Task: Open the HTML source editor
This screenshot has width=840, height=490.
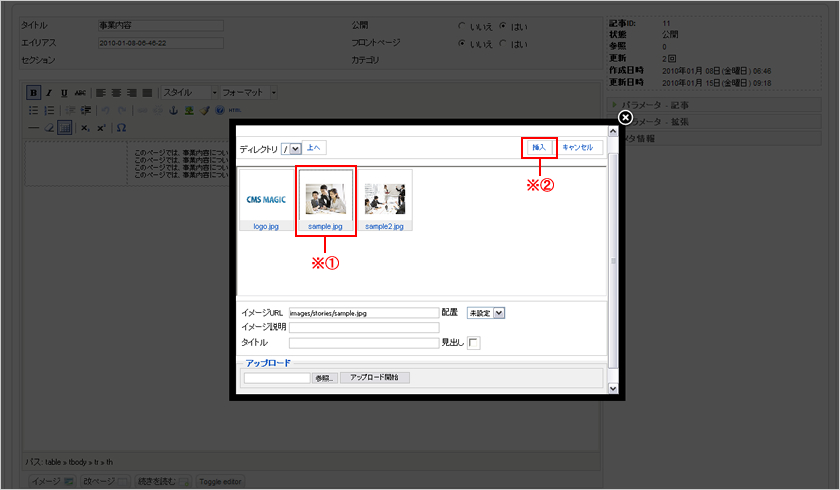Action: pyautogui.click(x=235, y=110)
